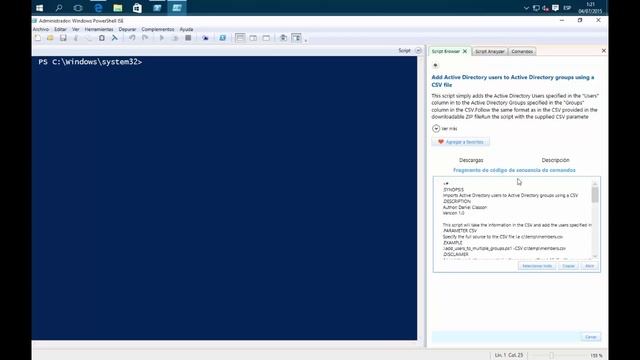Open the Ver menu

[76, 29]
